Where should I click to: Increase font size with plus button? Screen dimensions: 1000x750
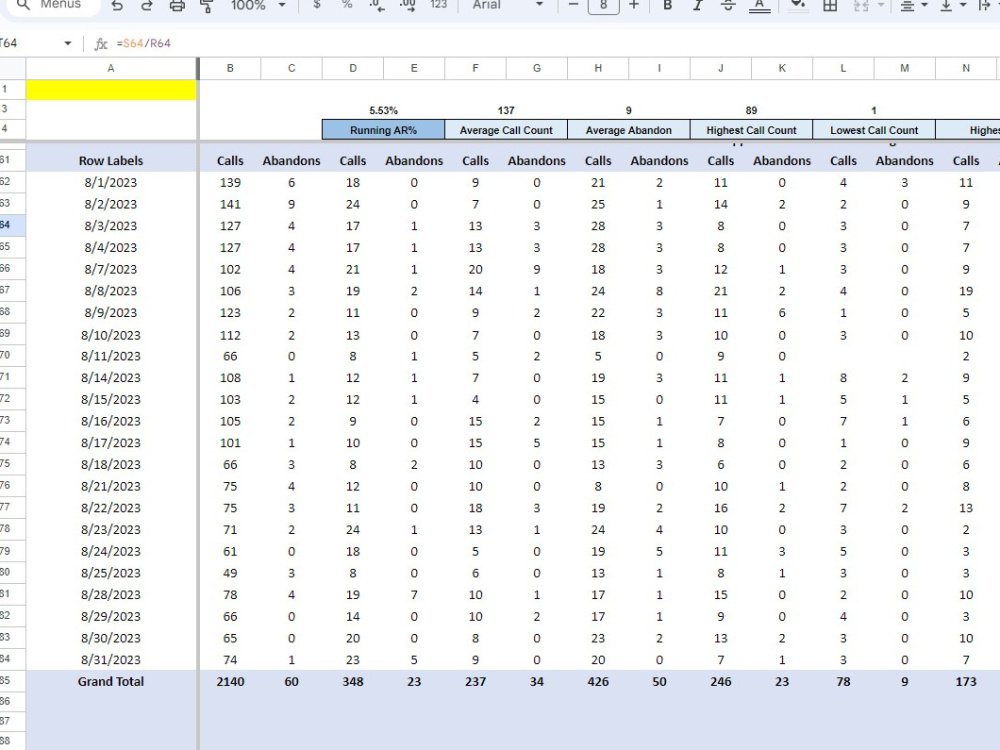633,5
